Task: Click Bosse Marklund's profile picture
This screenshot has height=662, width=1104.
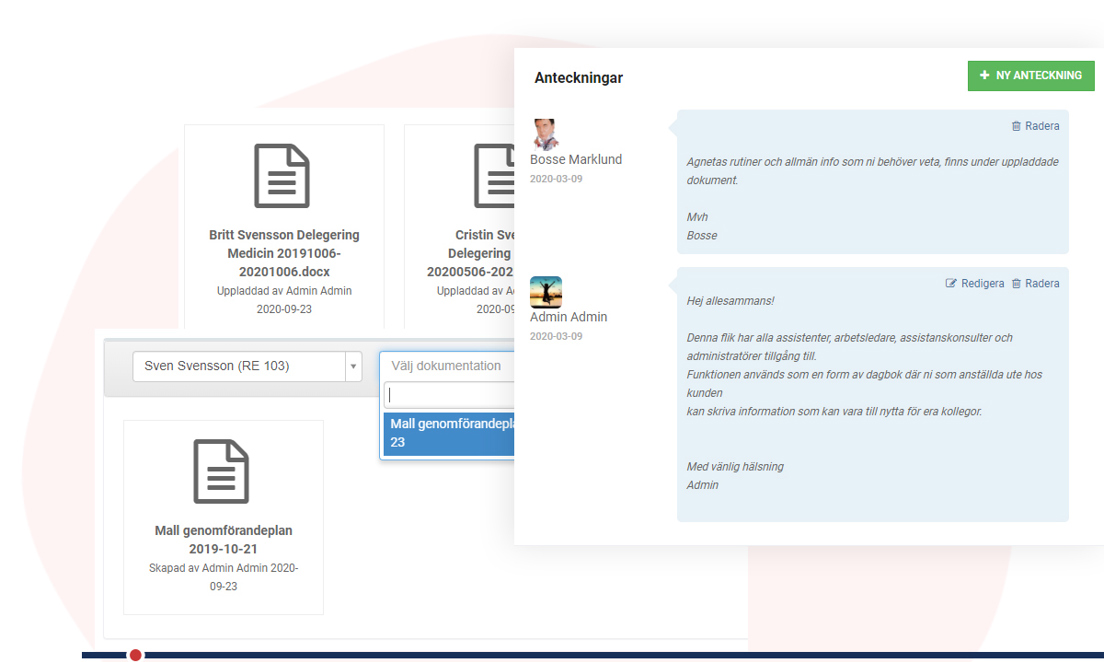Action: [x=545, y=134]
